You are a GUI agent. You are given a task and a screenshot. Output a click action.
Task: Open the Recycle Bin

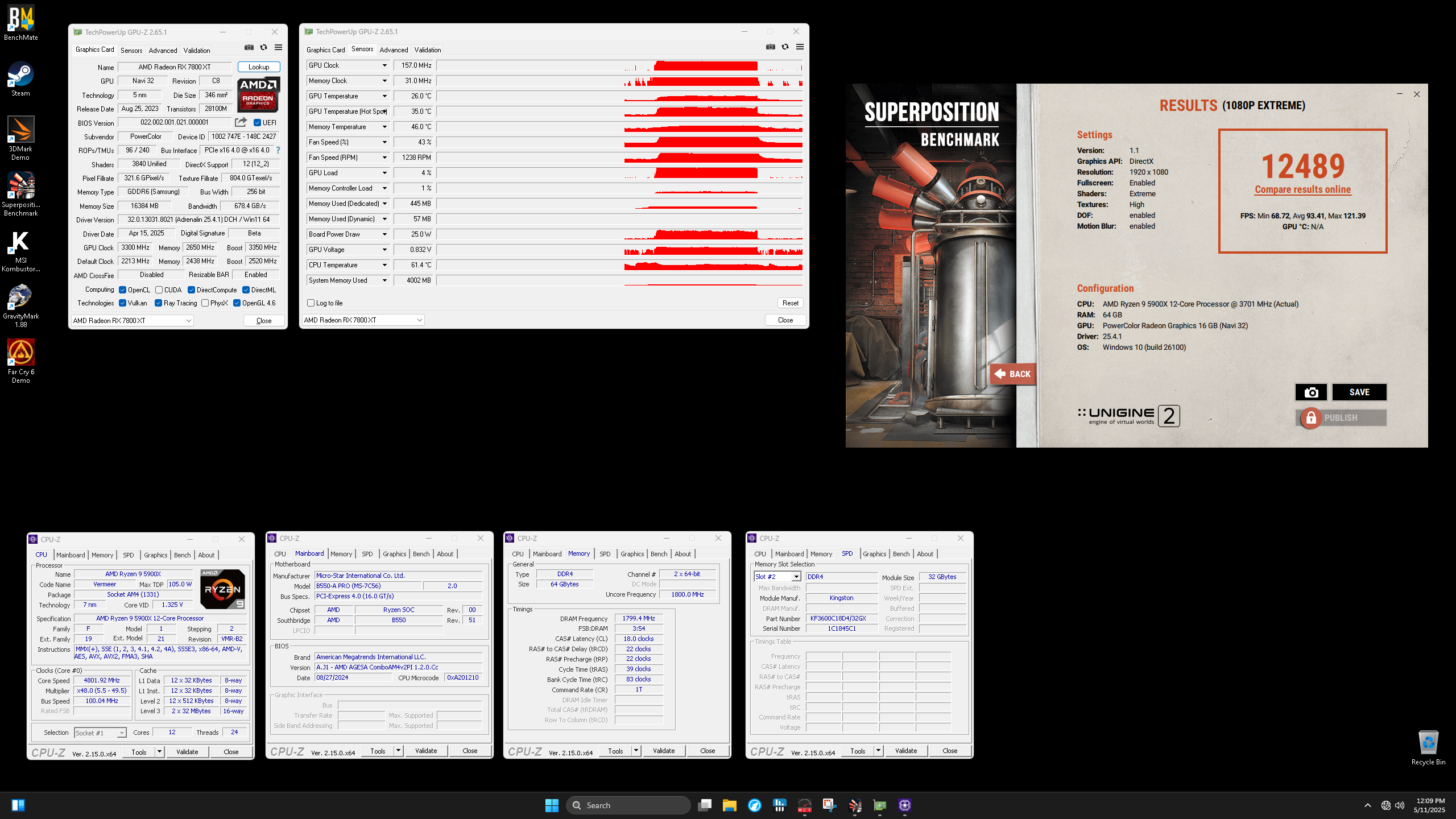click(1428, 748)
